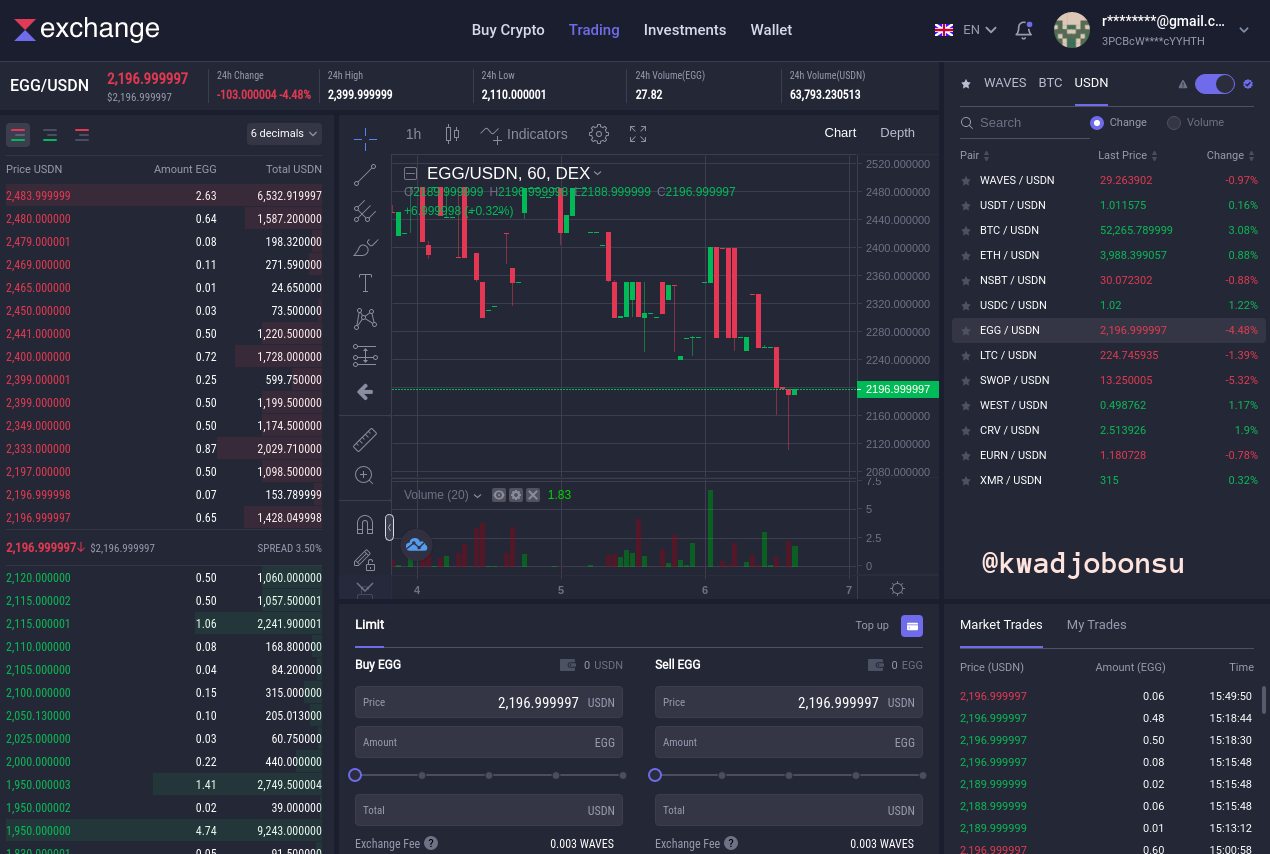Click the Top up wallet icon

coord(912,626)
